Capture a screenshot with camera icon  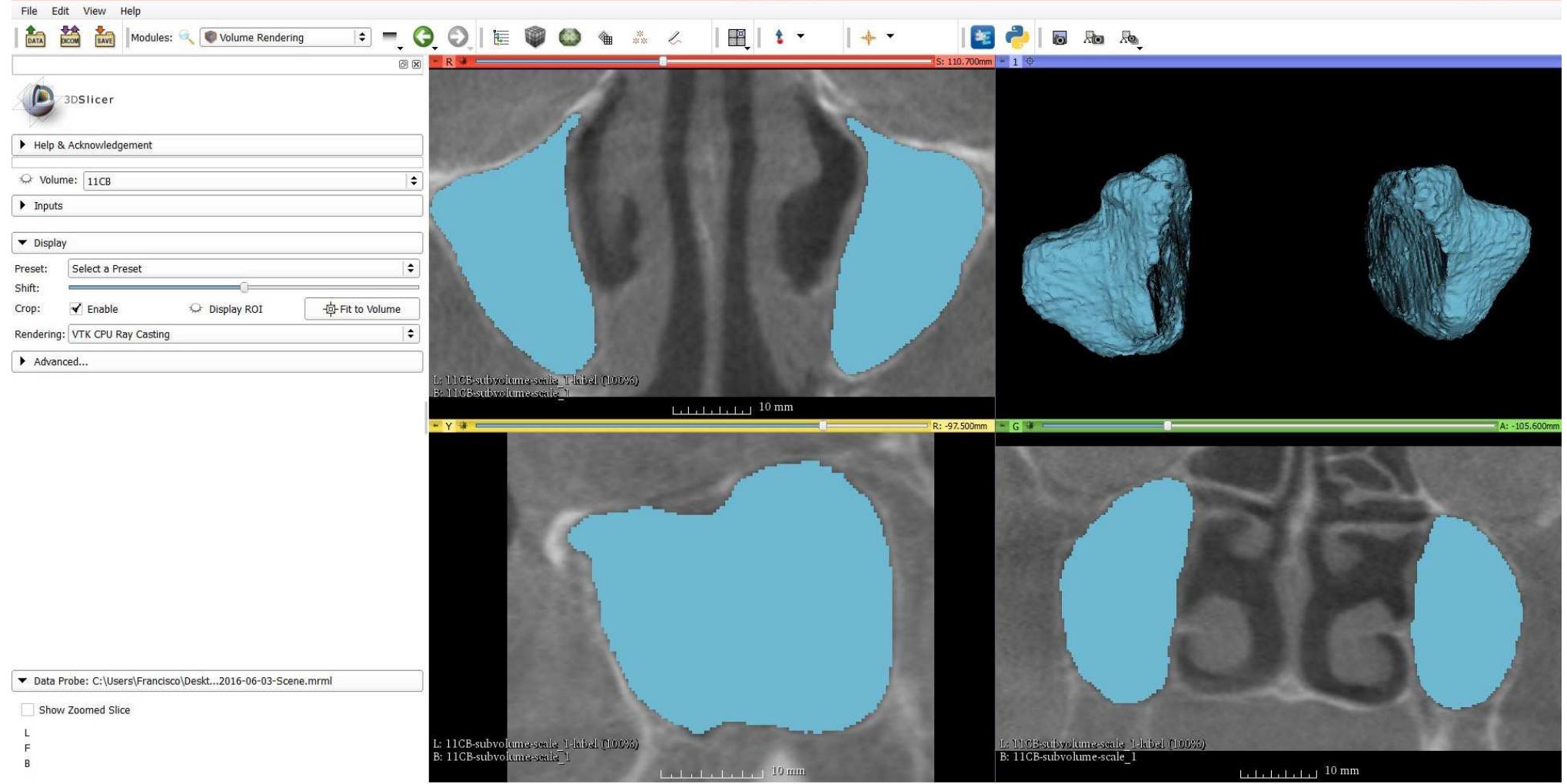1059,38
